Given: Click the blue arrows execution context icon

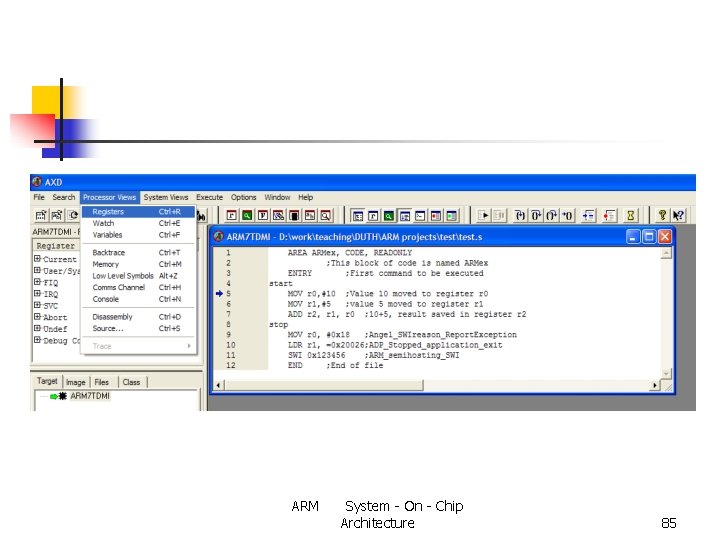Looking at the screenshot, I should [588, 215].
